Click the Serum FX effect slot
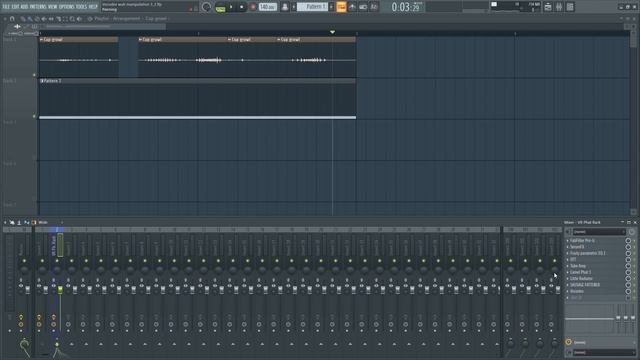Screen dimensions: 640x360 pos(597,247)
